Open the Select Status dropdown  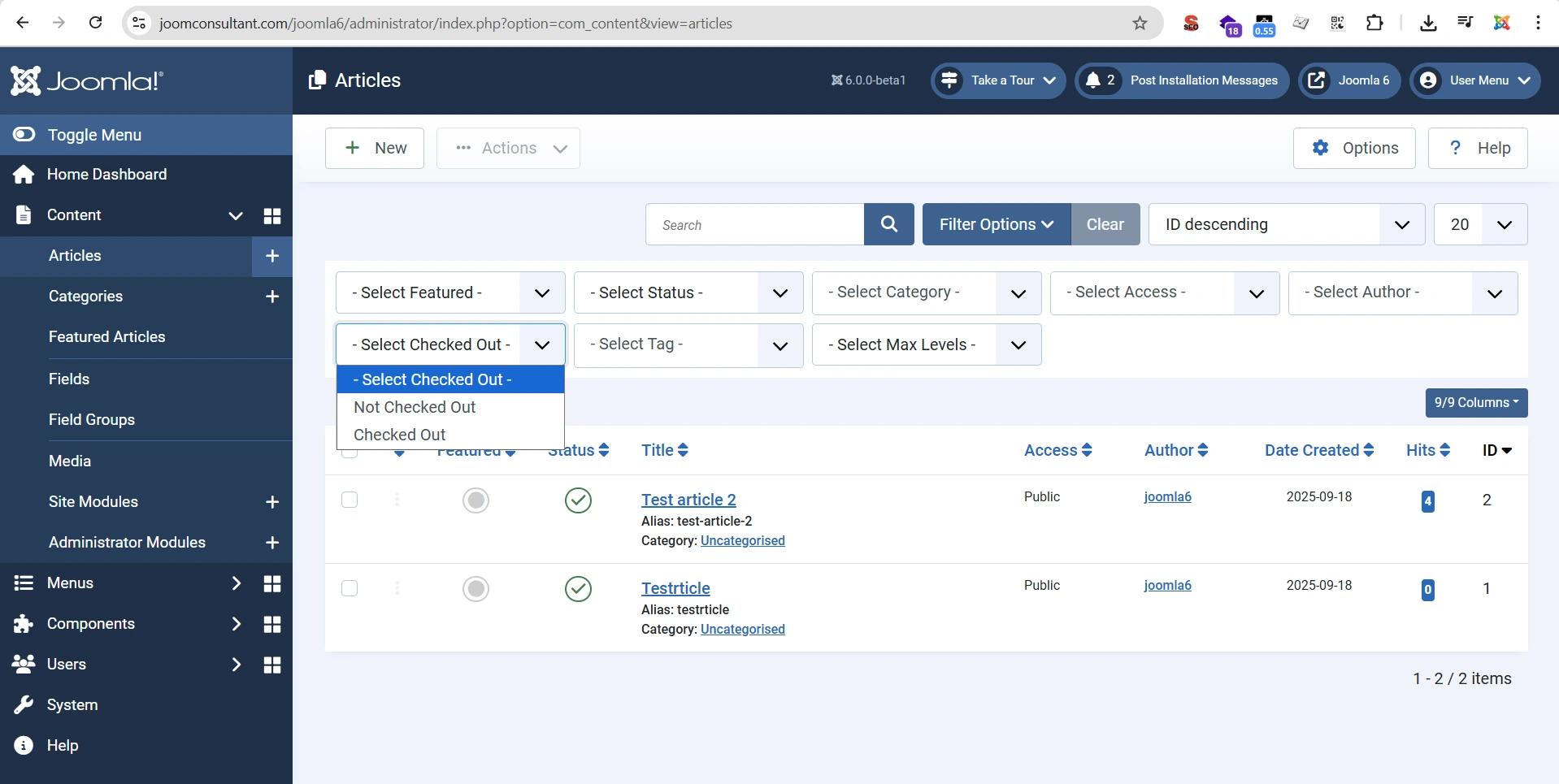coord(688,292)
